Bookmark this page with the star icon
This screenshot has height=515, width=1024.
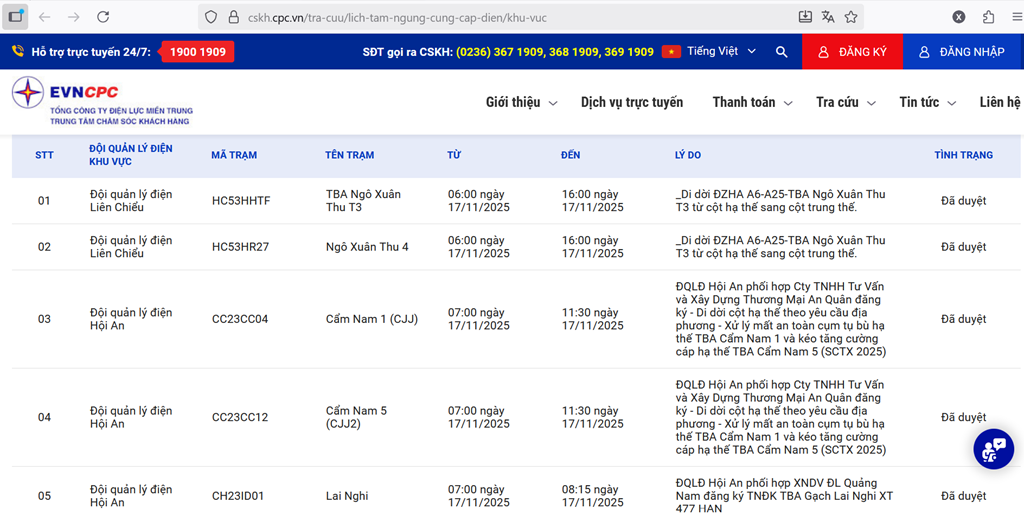[851, 17]
